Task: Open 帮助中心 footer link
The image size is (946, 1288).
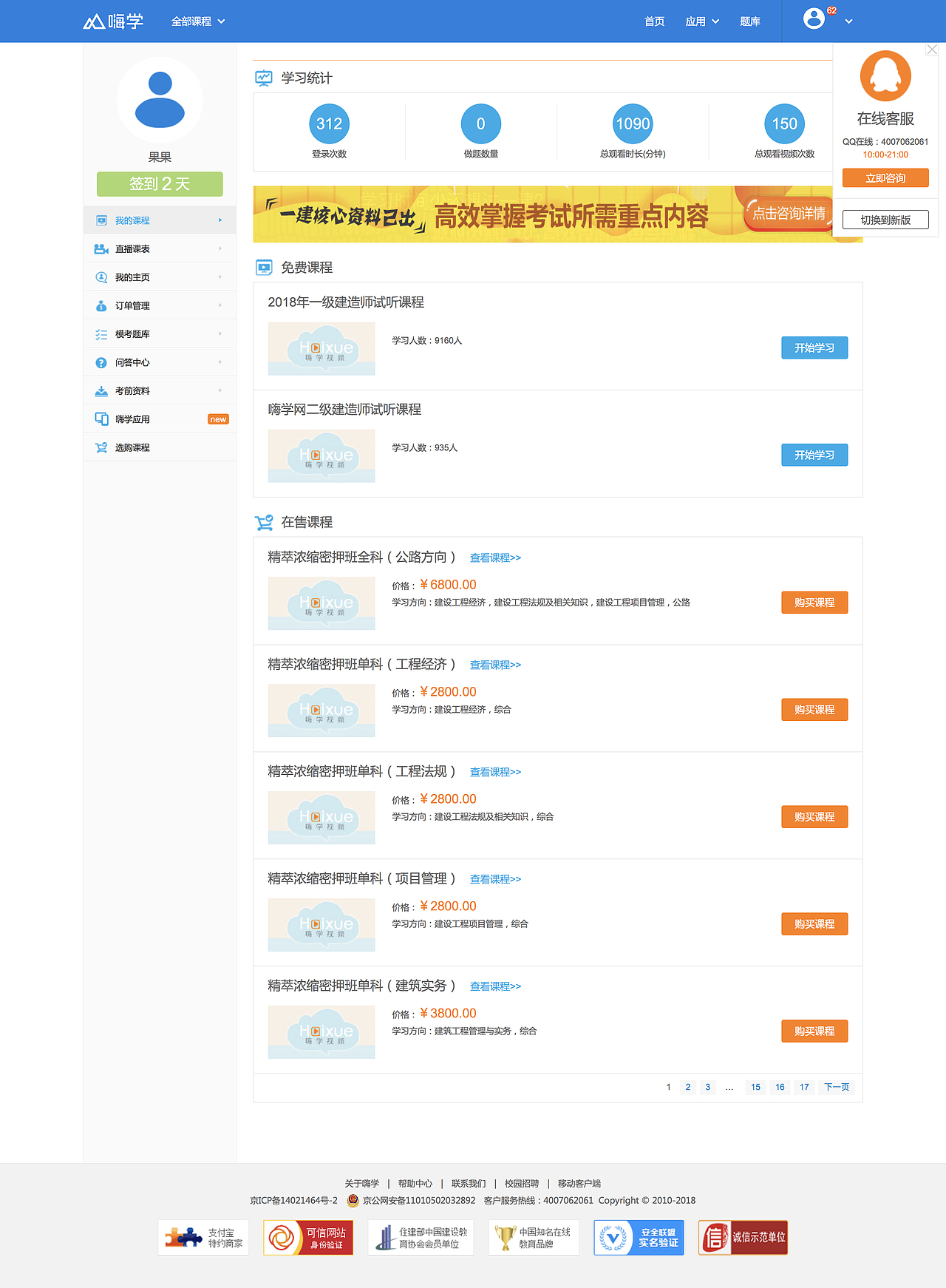Action: pyautogui.click(x=415, y=1184)
